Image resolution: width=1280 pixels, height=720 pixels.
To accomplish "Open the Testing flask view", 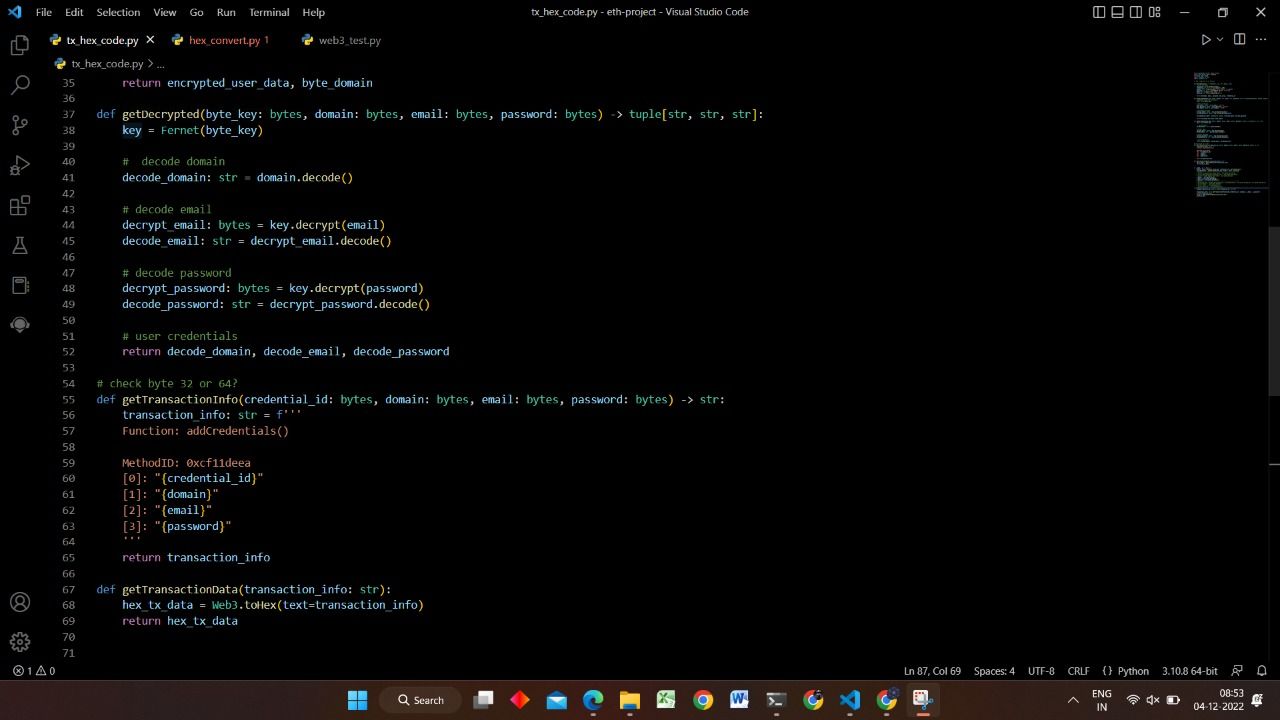I will coord(20,245).
